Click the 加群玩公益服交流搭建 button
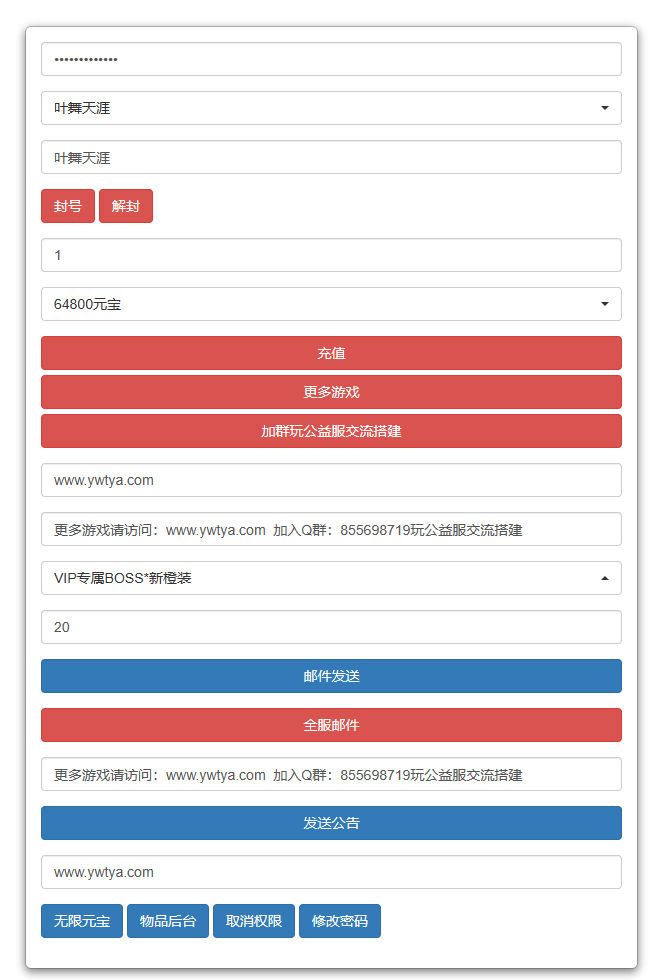 click(x=331, y=431)
